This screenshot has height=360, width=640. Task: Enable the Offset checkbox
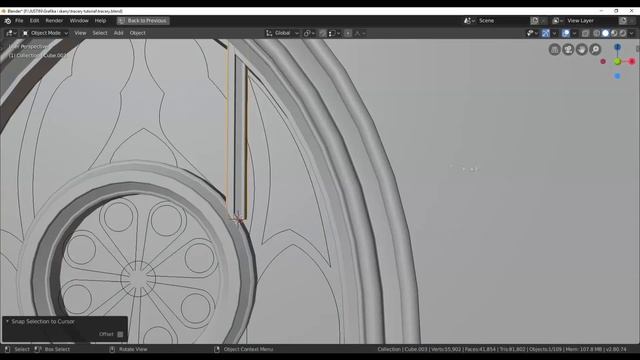[120, 334]
